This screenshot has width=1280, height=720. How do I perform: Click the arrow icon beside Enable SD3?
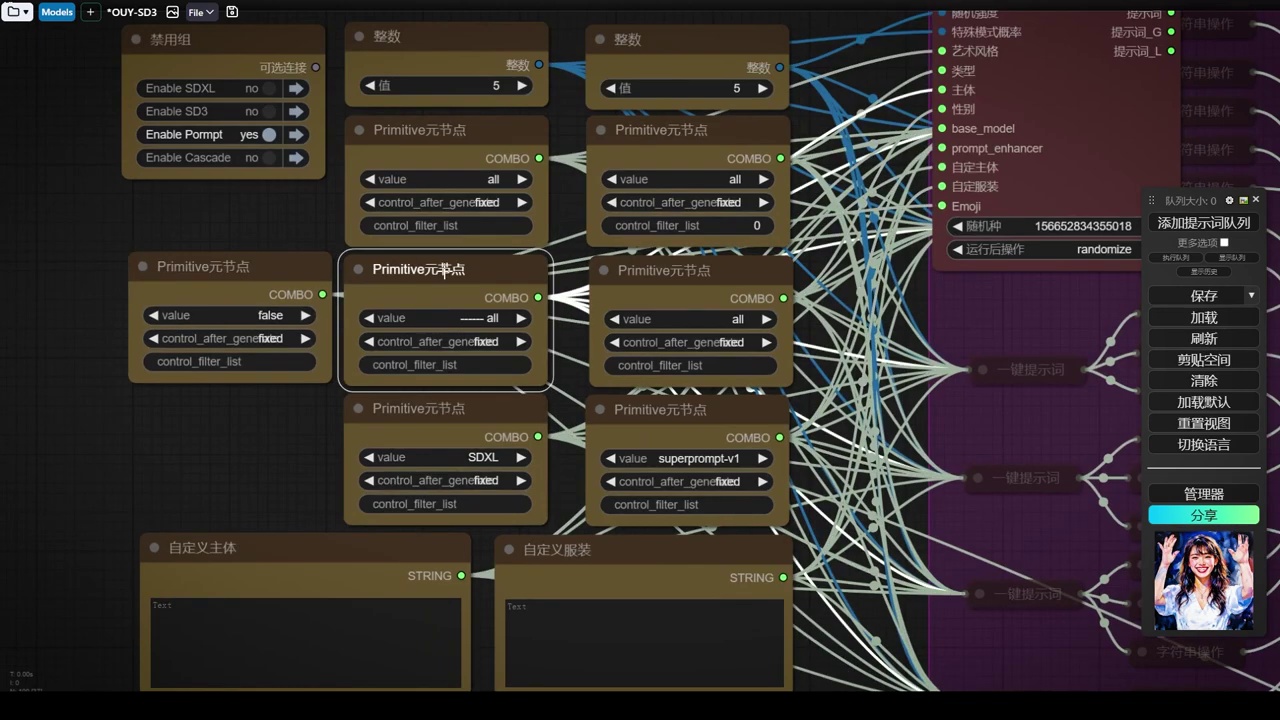pos(296,111)
